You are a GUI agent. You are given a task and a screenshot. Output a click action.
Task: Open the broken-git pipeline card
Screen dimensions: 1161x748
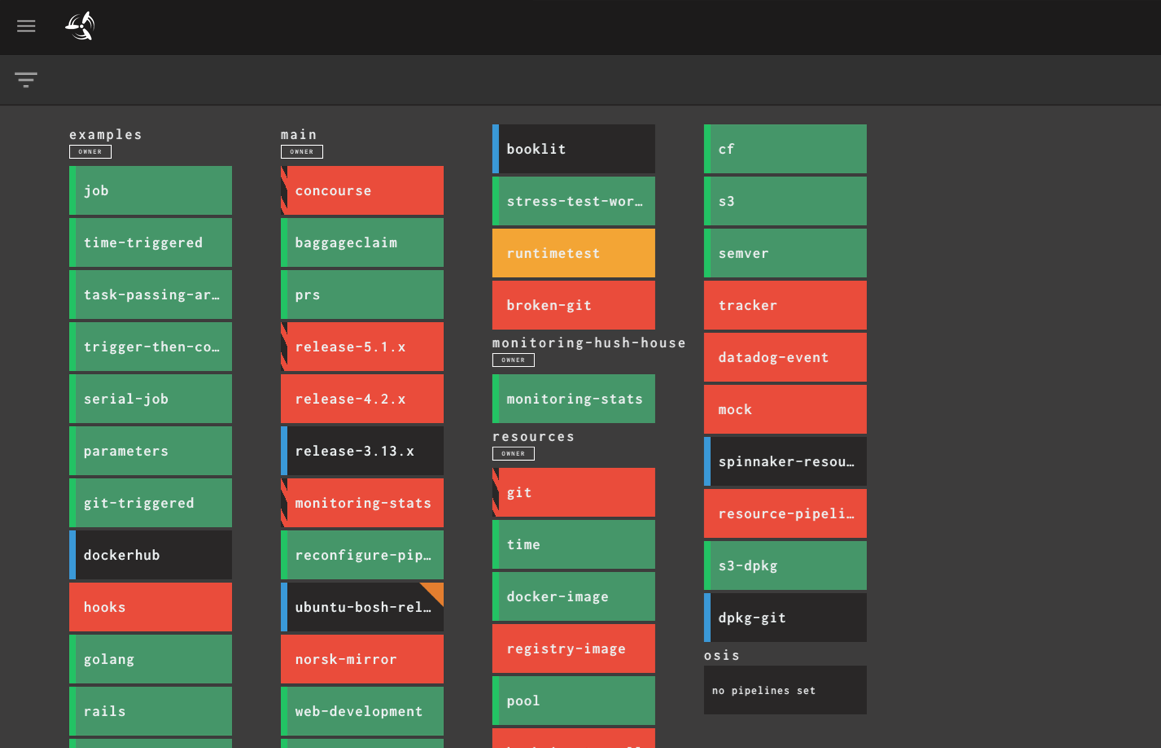(573, 304)
